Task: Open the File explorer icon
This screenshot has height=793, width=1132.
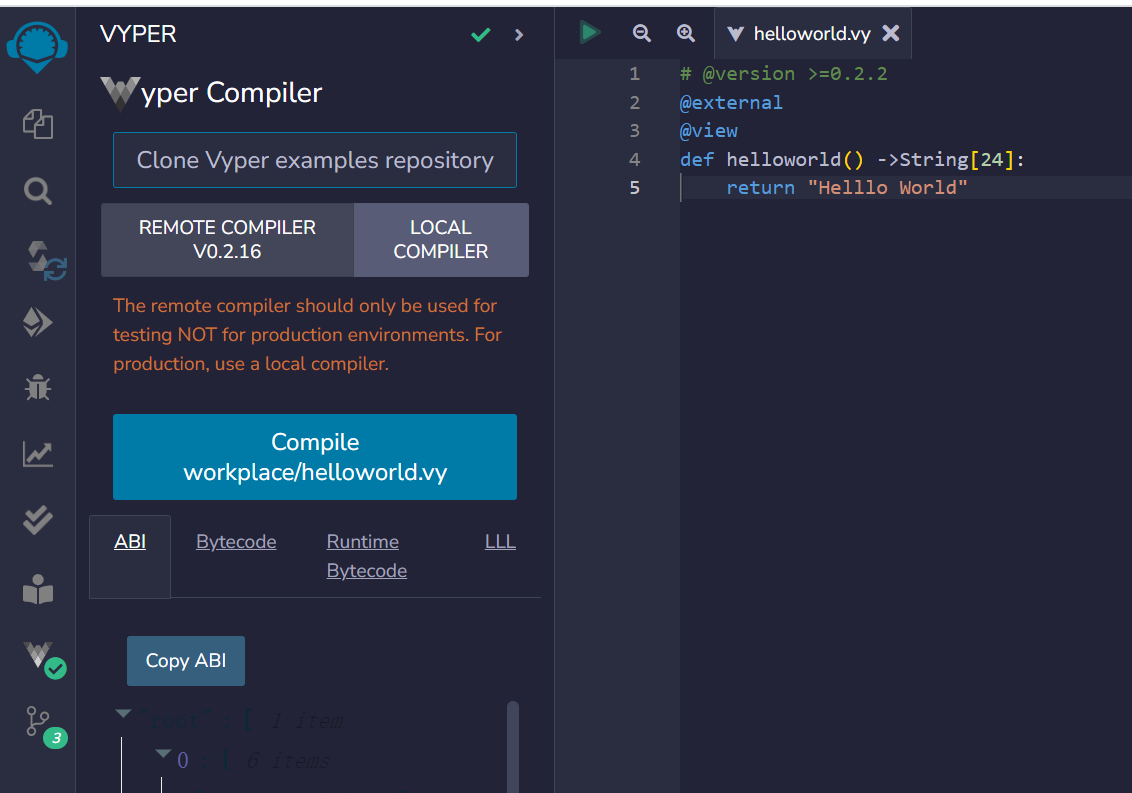Action: (x=38, y=124)
